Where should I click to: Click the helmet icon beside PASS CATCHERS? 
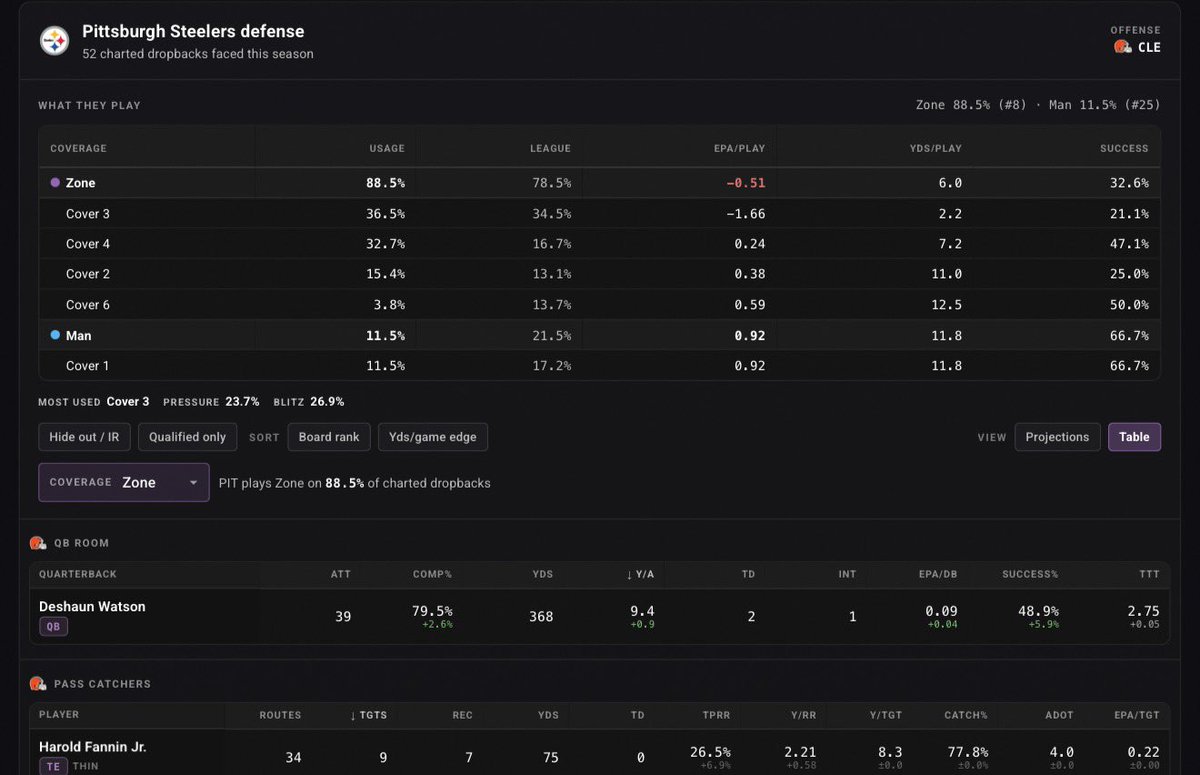(38, 684)
